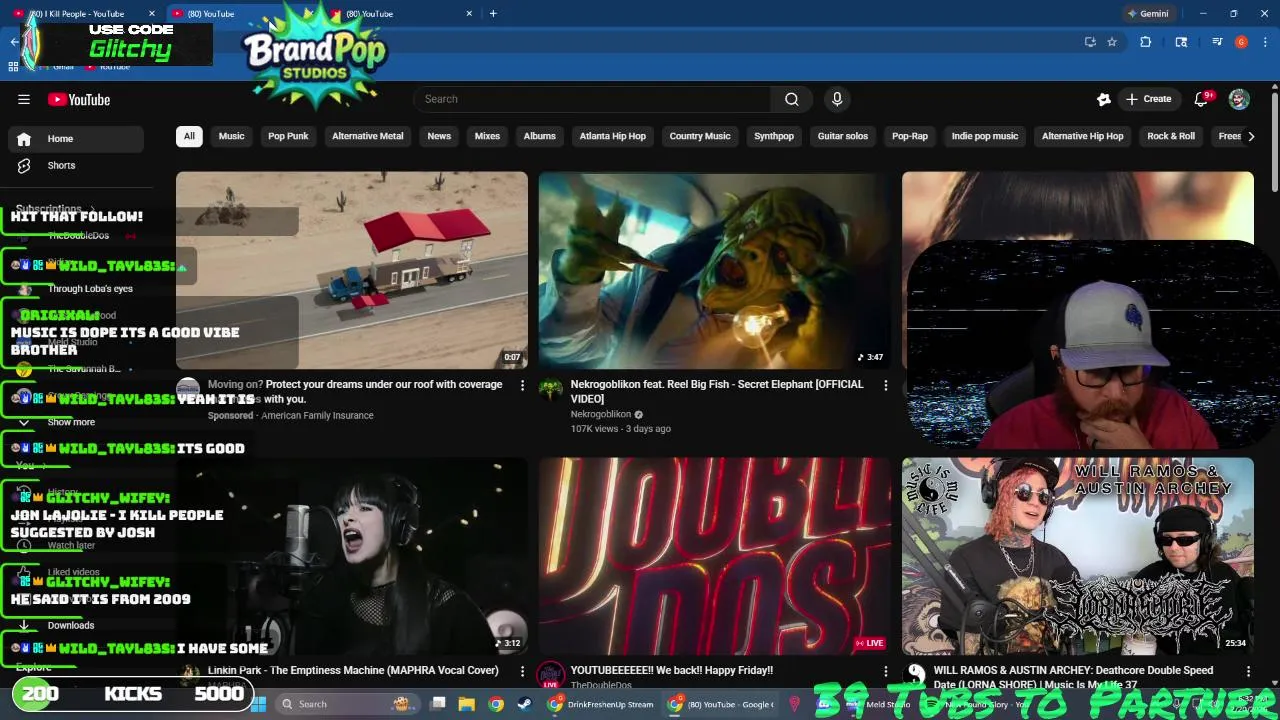
Task: Click the search magnifier button
Action: [791, 99]
